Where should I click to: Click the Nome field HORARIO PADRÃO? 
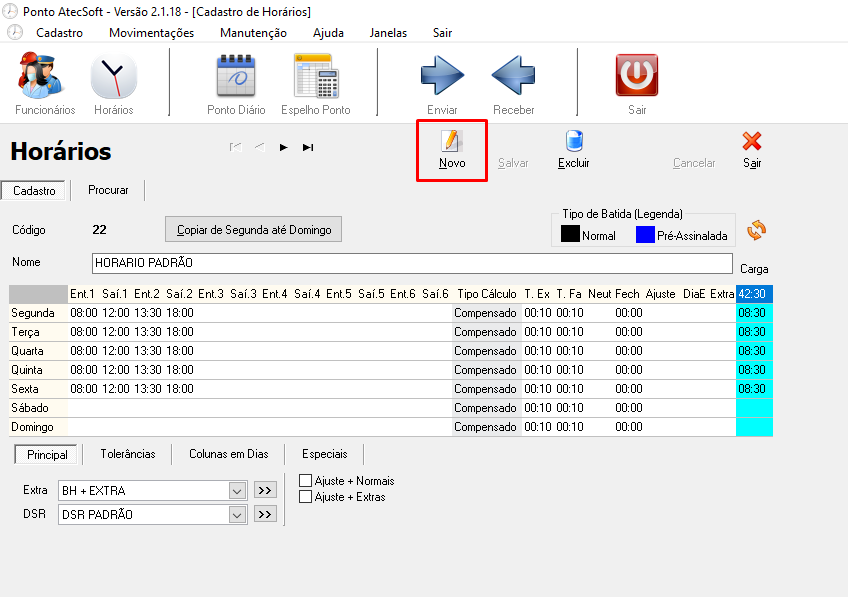(412, 263)
